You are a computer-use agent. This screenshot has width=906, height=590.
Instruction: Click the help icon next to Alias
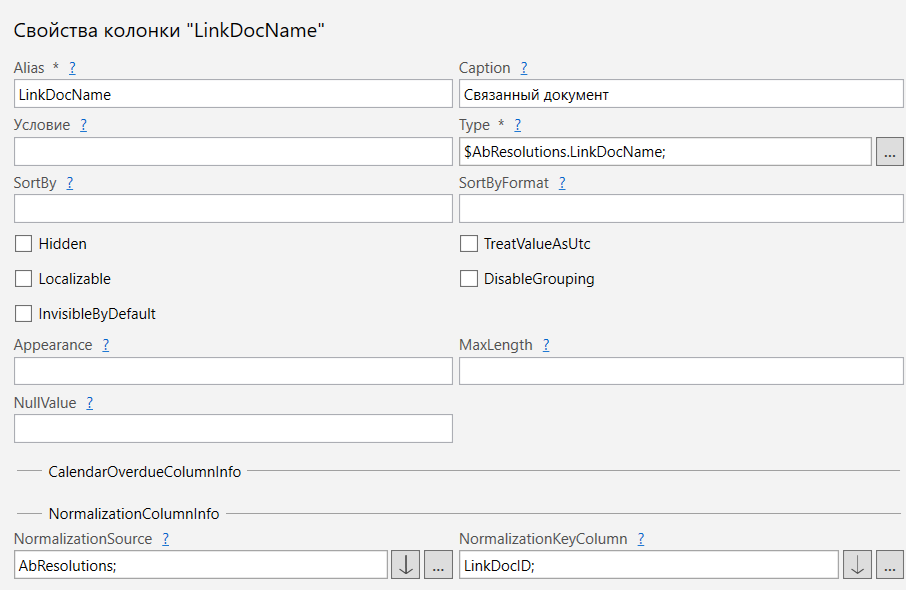(72, 68)
